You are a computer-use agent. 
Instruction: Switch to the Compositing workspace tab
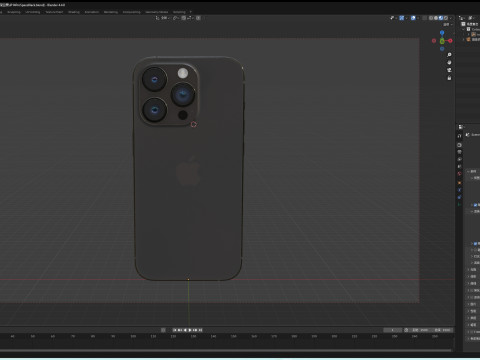[x=132, y=12]
